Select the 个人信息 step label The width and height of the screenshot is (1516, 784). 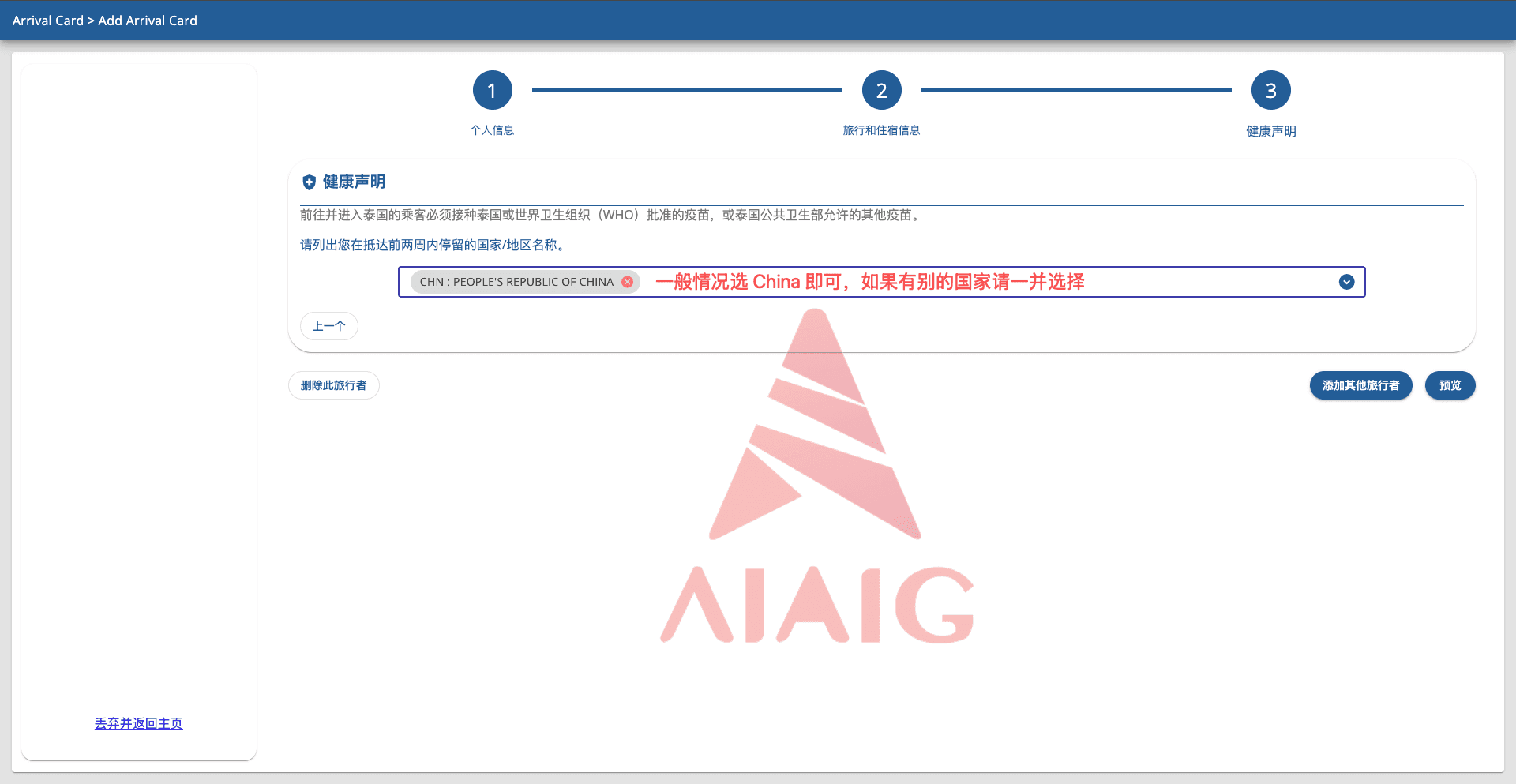pos(492,130)
